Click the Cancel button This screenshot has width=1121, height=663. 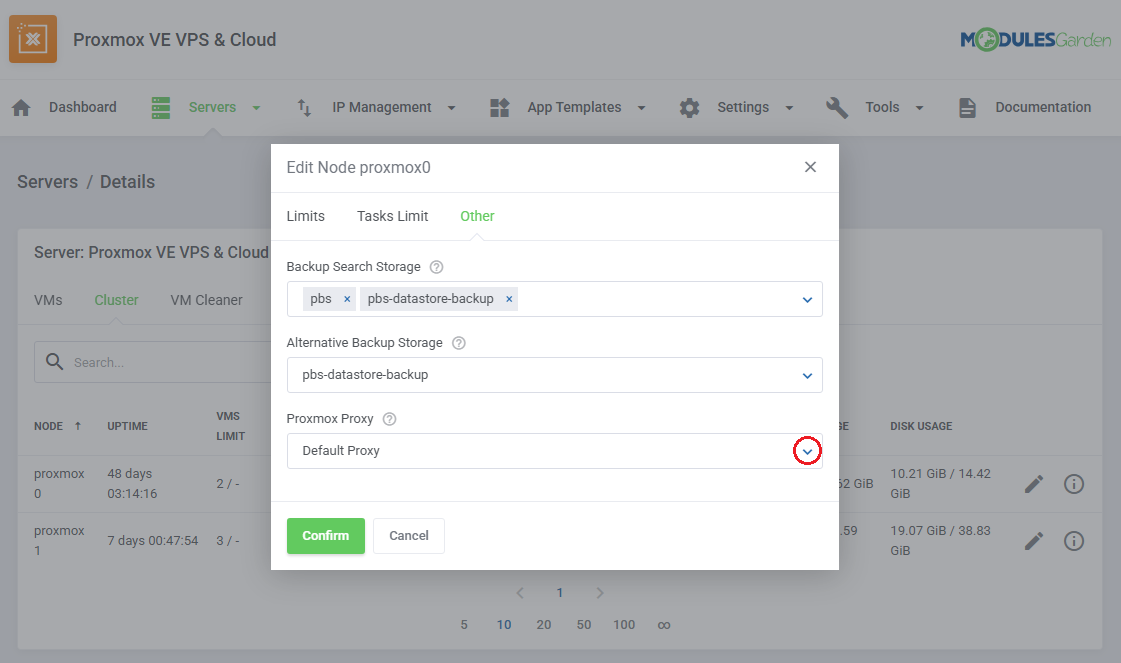[x=408, y=536]
